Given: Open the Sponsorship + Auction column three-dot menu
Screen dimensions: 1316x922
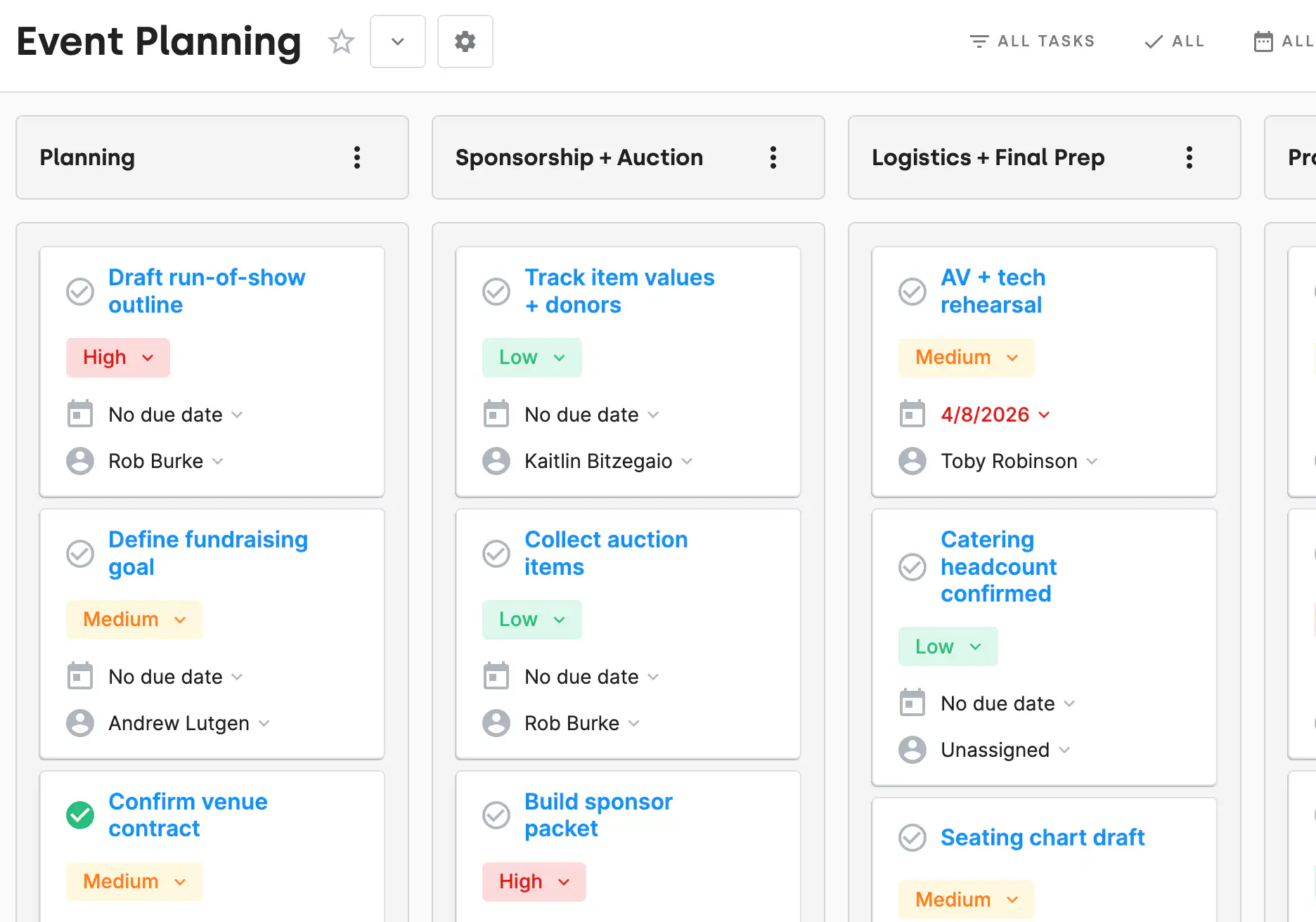Looking at the screenshot, I should 773,157.
